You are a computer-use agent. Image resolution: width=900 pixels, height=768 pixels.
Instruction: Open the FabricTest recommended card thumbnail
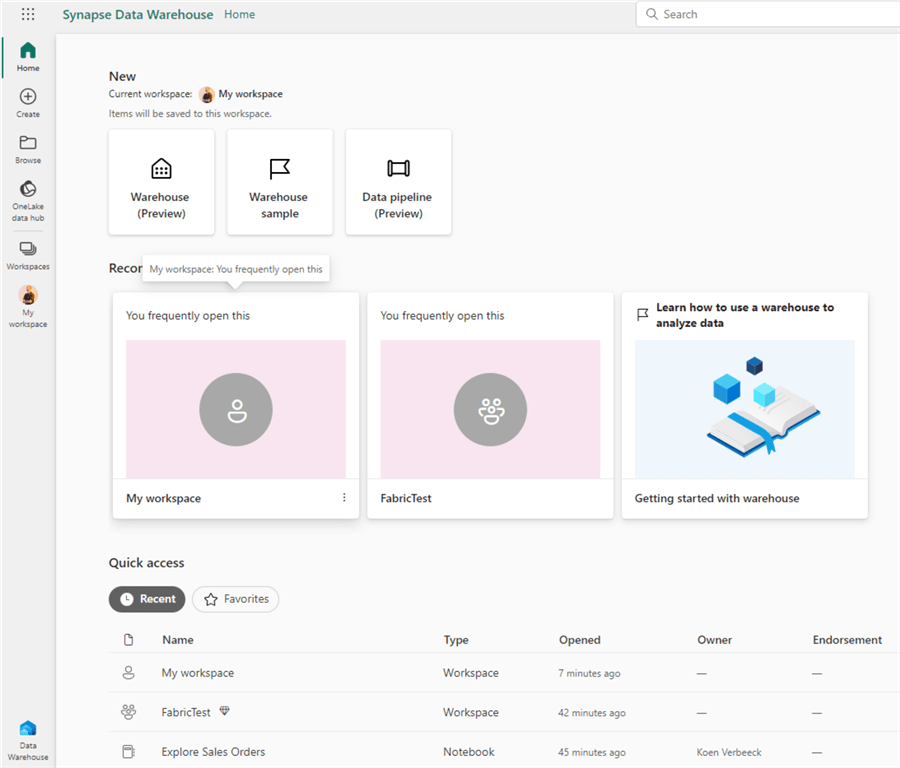[490, 409]
